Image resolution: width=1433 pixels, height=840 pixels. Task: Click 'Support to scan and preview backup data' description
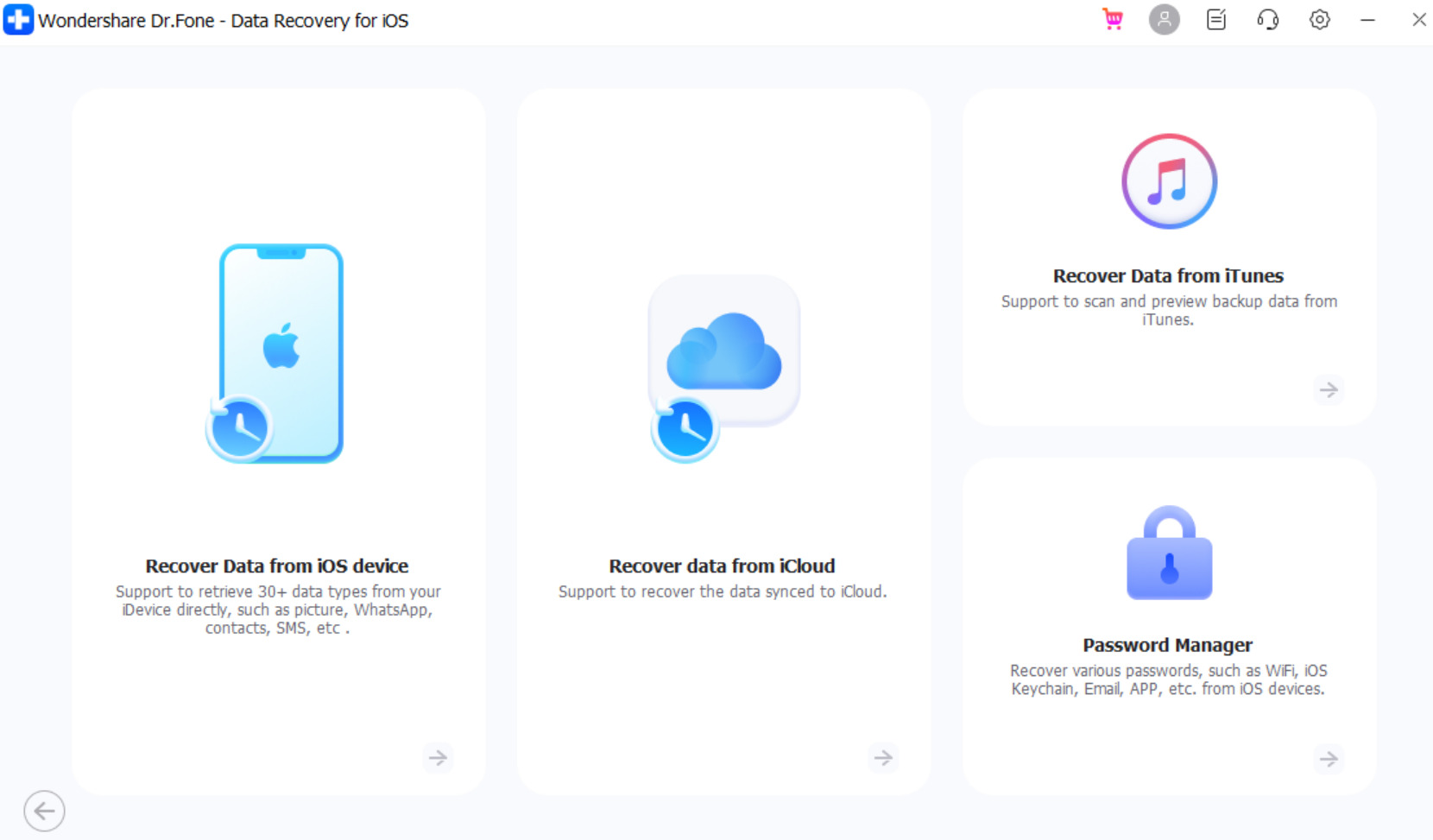[1169, 311]
